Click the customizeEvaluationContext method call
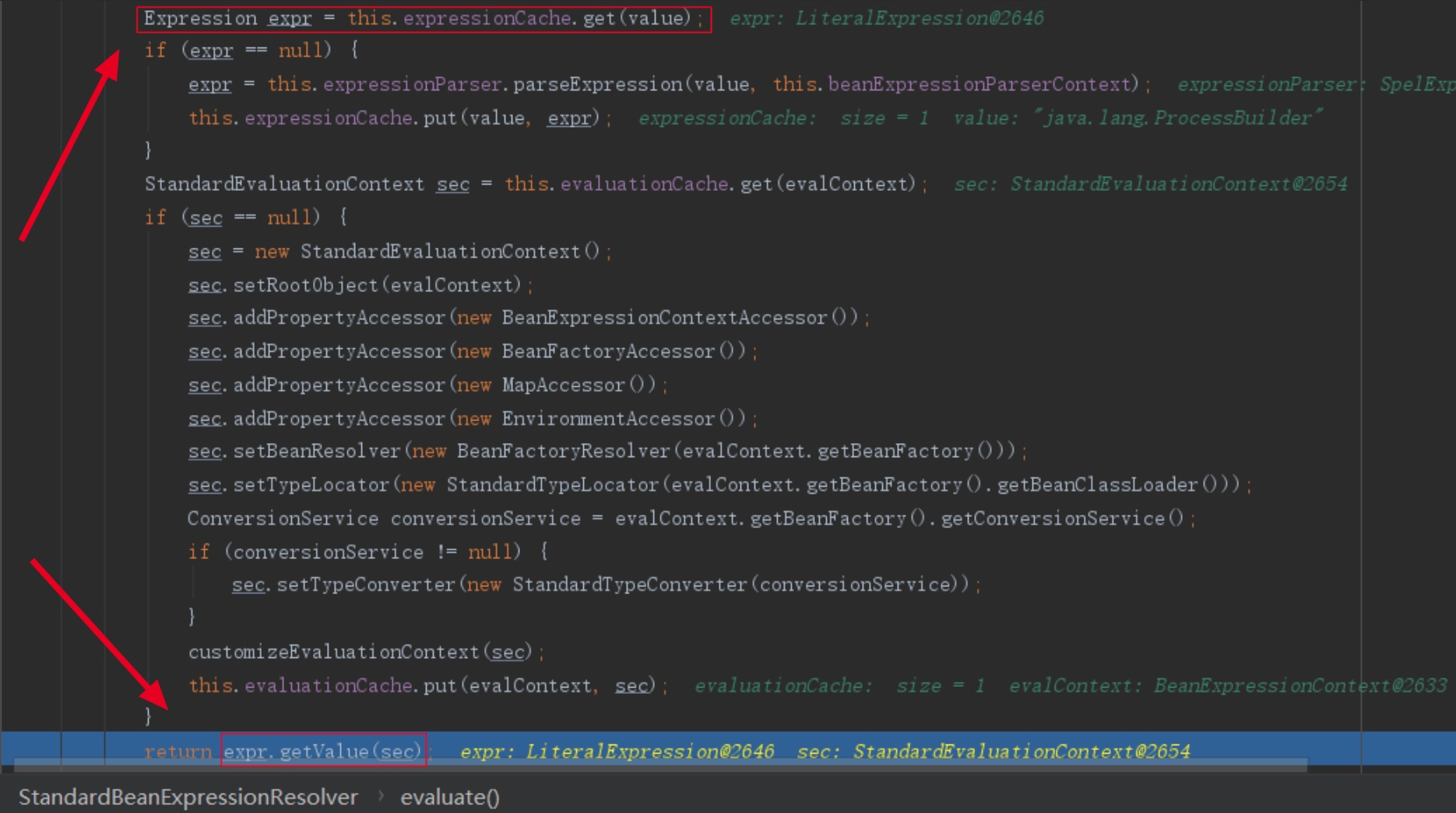The width and height of the screenshot is (1456, 813). click(x=333, y=652)
